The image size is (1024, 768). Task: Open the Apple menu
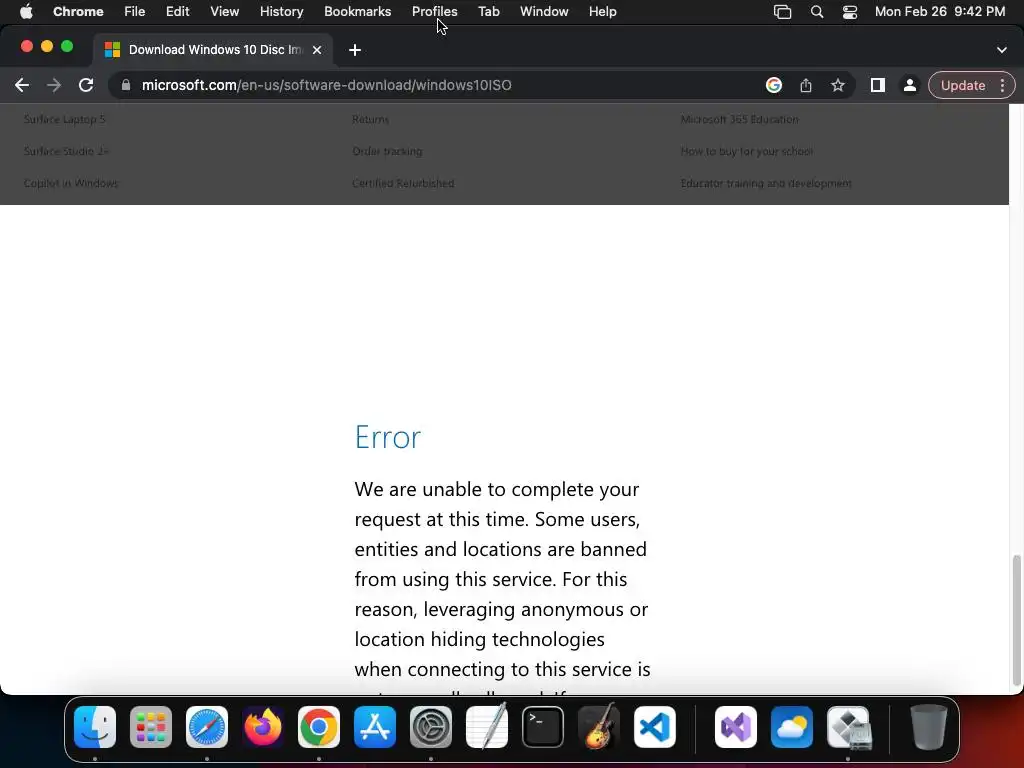tap(26, 12)
